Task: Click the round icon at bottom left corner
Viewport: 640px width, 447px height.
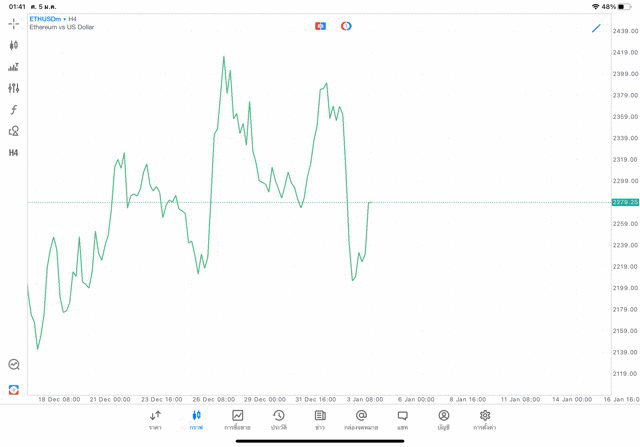Action: pyautogui.click(x=14, y=389)
